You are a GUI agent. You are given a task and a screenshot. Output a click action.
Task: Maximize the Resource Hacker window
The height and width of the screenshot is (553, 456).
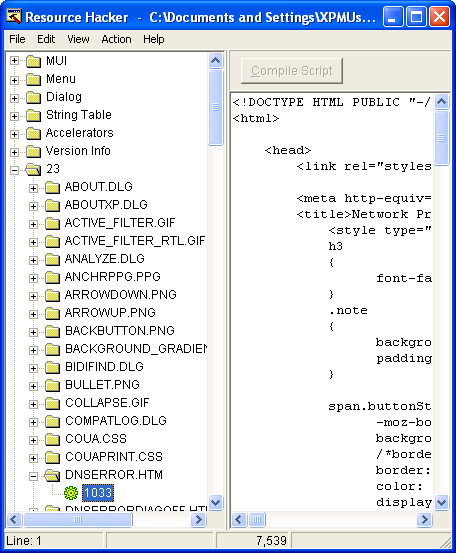[416, 17]
